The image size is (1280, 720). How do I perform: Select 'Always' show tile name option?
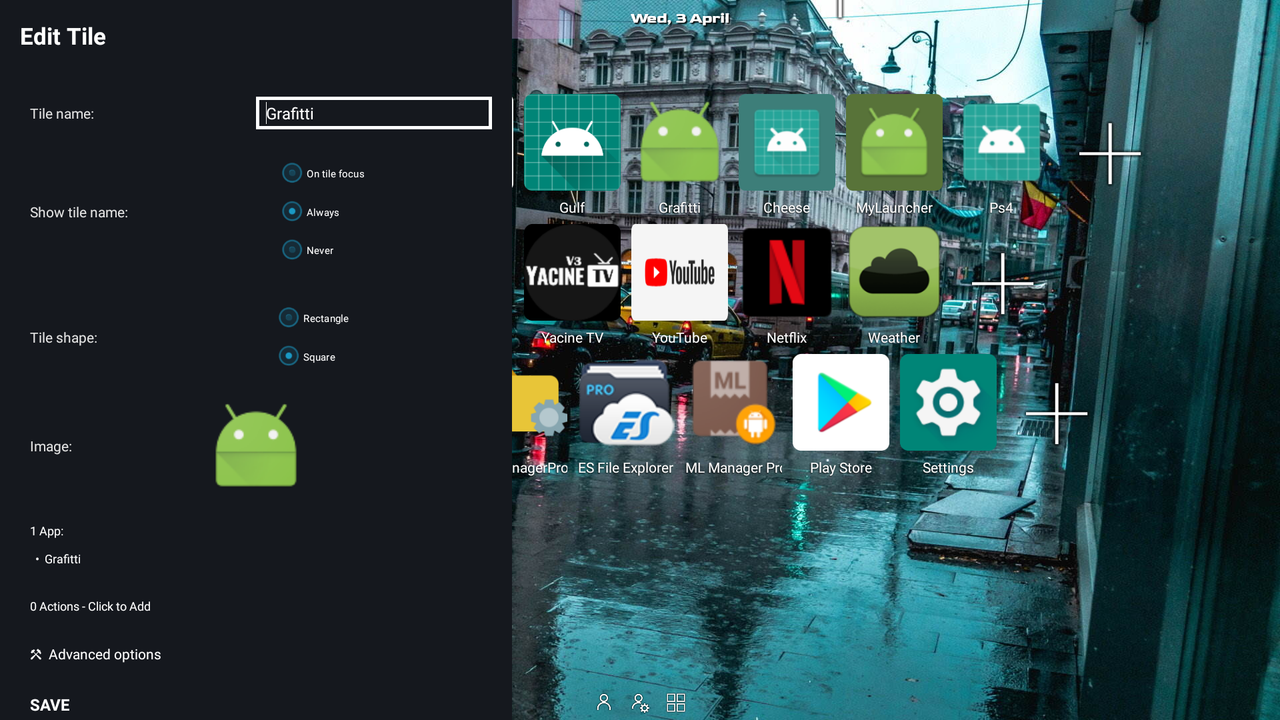(x=311, y=212)
